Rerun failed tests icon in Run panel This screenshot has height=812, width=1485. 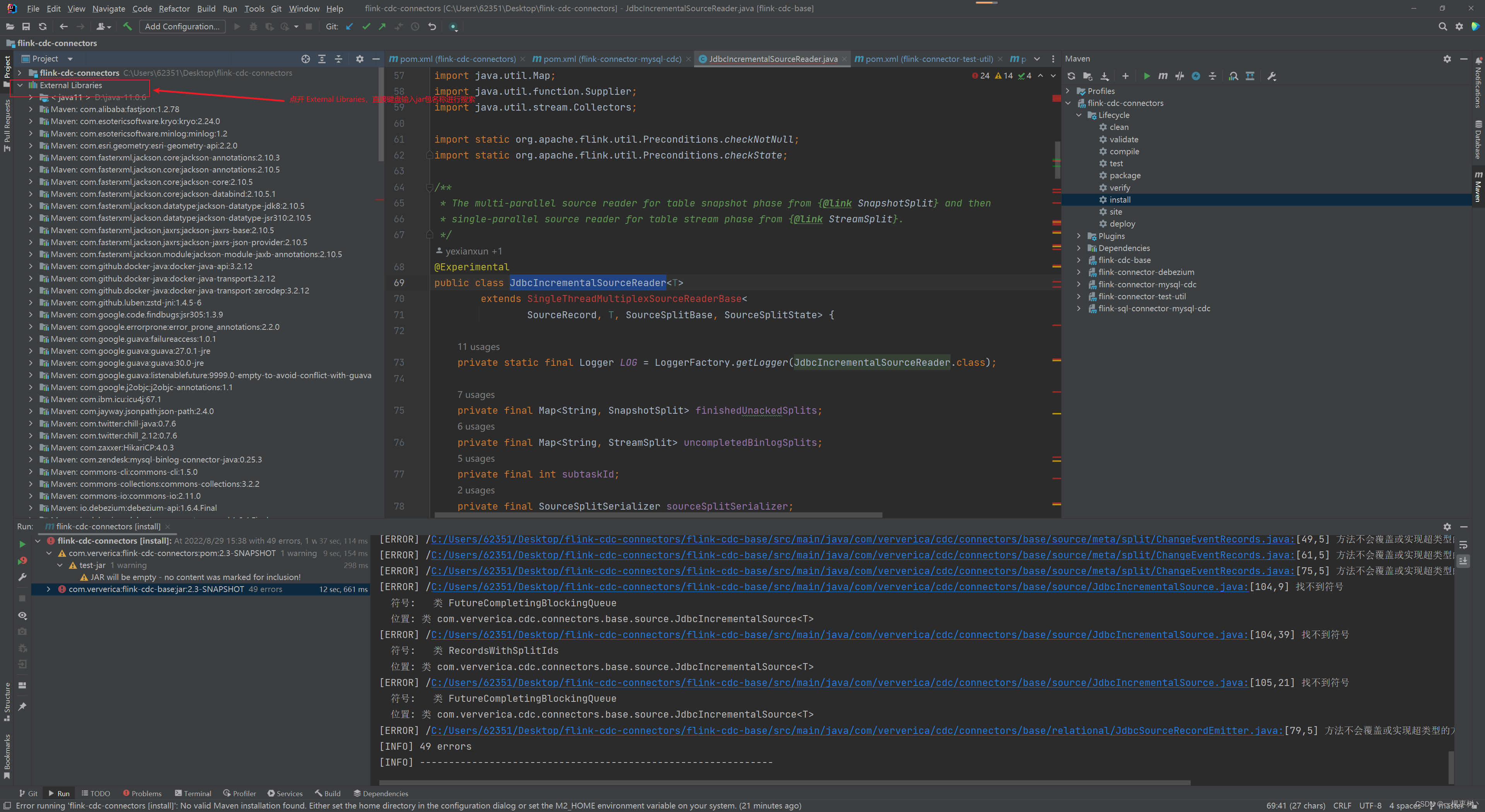(x=22, y=560)
